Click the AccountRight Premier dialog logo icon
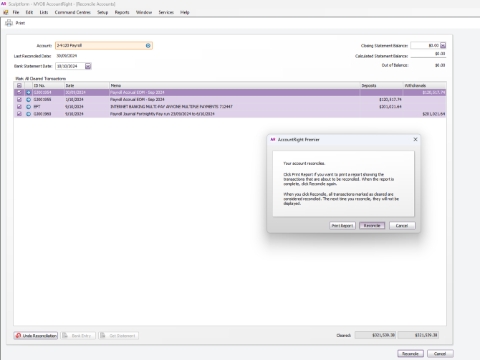Screen dimensions: 480x360 click(273, 140)
